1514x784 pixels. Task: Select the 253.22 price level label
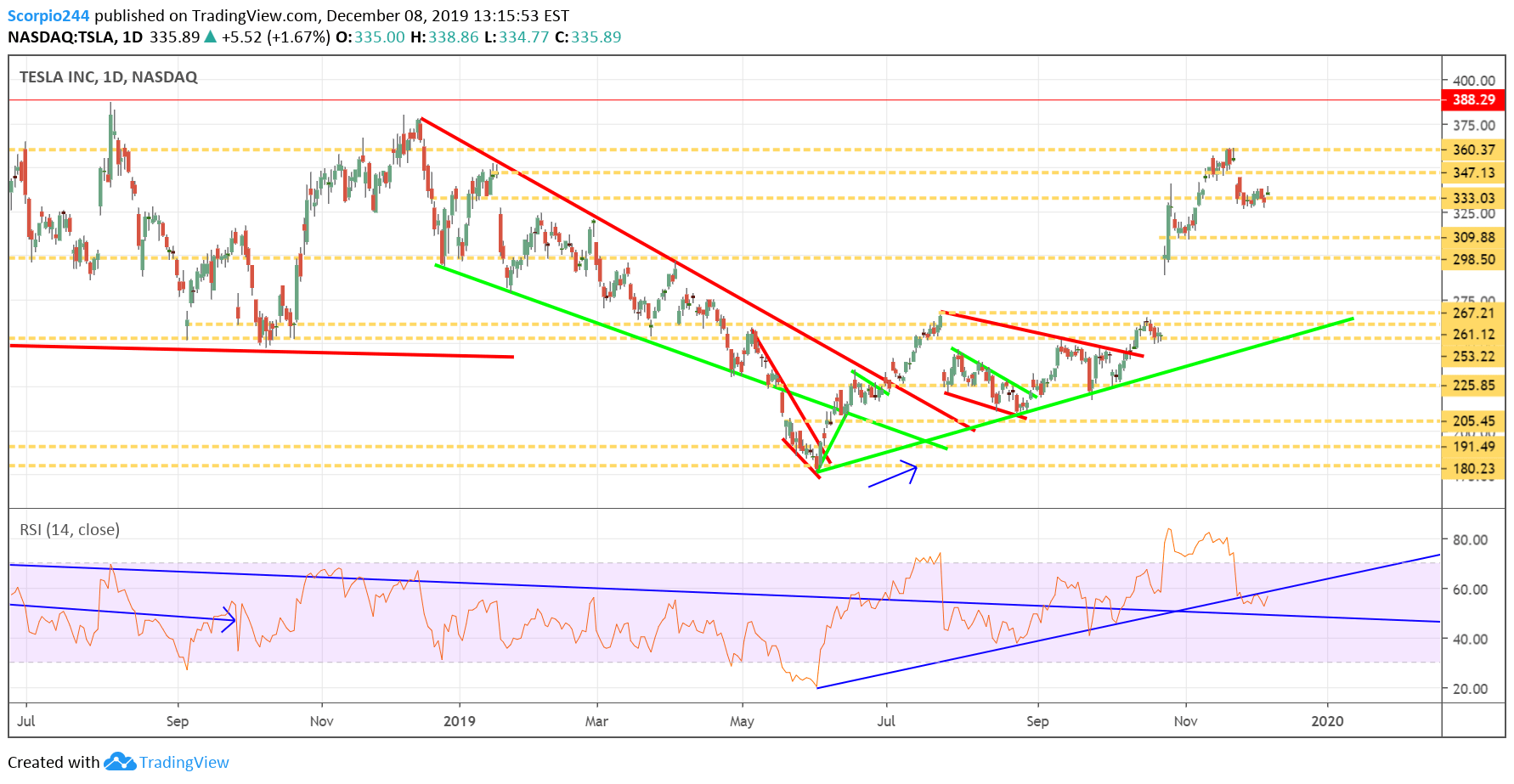(1473, 357)
